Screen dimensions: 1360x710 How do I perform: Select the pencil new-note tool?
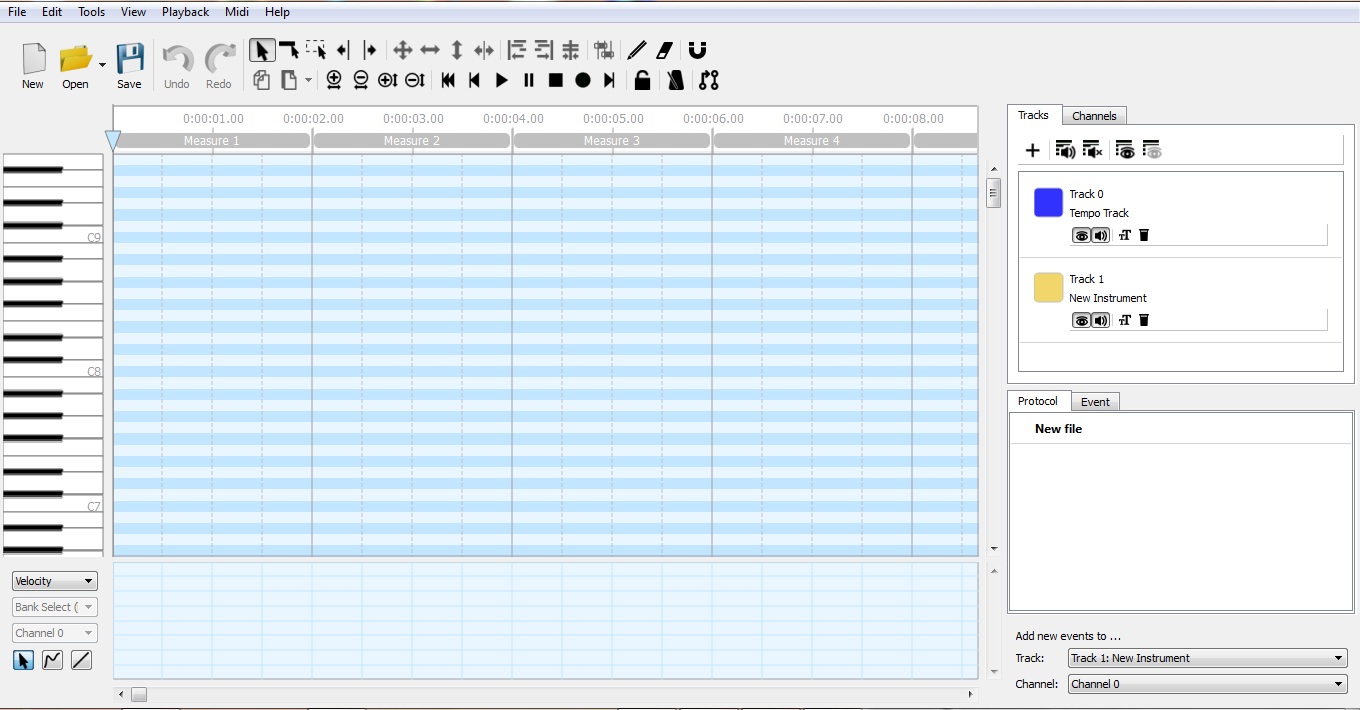click(636, 50)
